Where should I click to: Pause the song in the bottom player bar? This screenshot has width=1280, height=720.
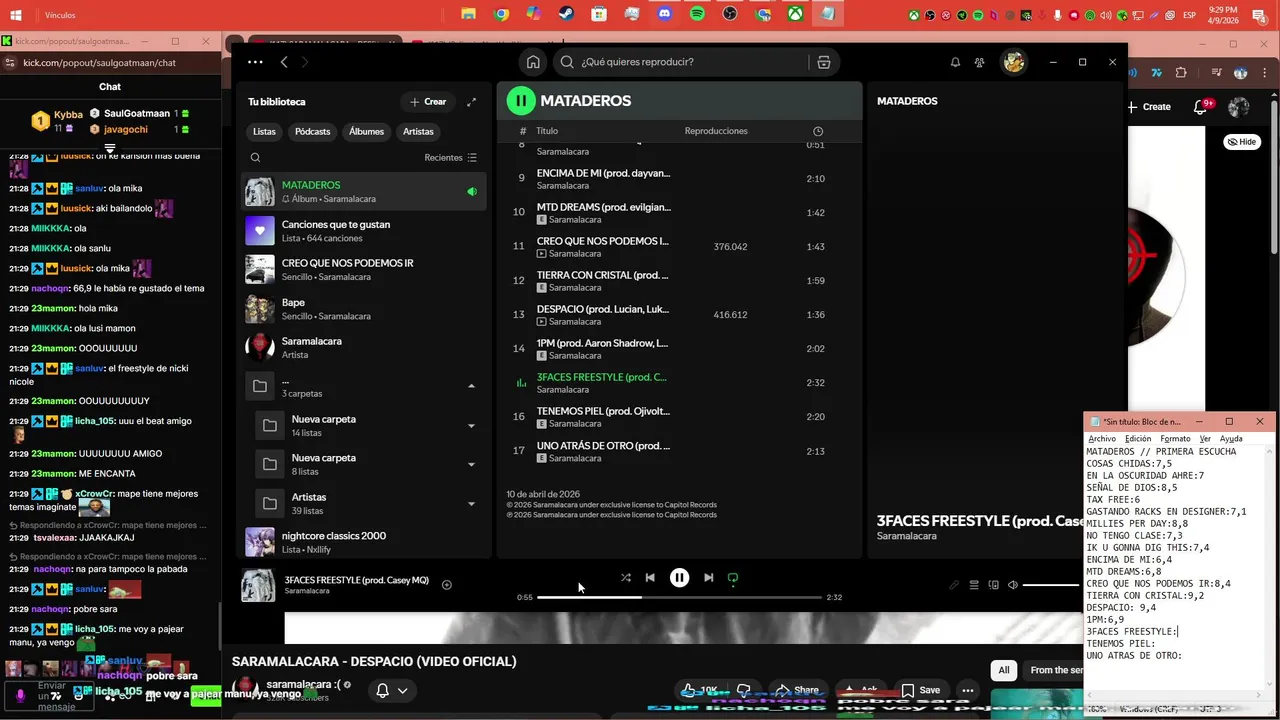[x=679, y=578]
